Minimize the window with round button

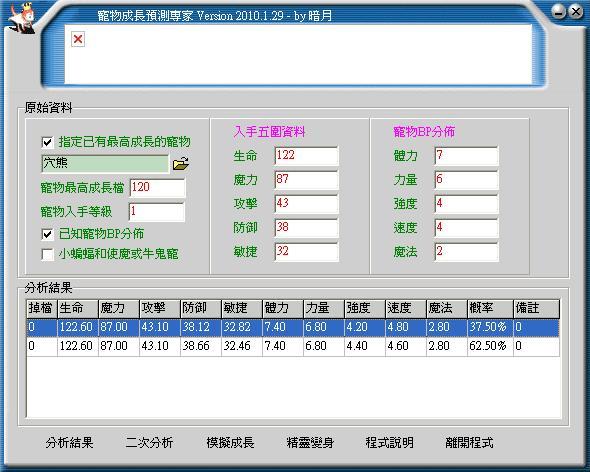pos(559,12)
